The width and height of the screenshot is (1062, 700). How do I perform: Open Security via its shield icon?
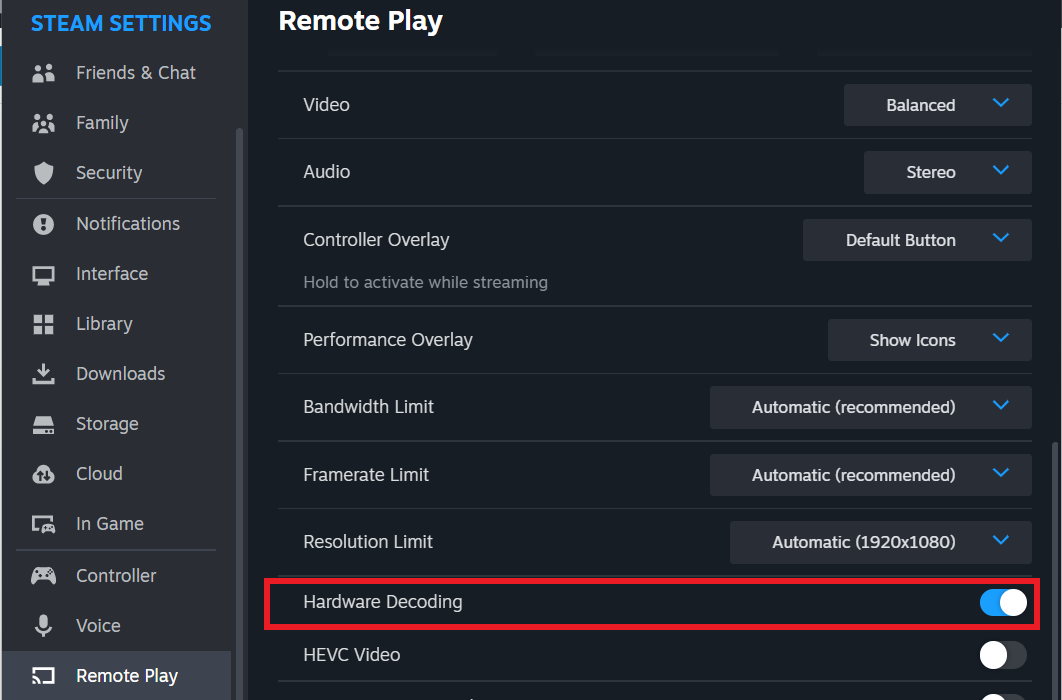(x=44, y=172)
